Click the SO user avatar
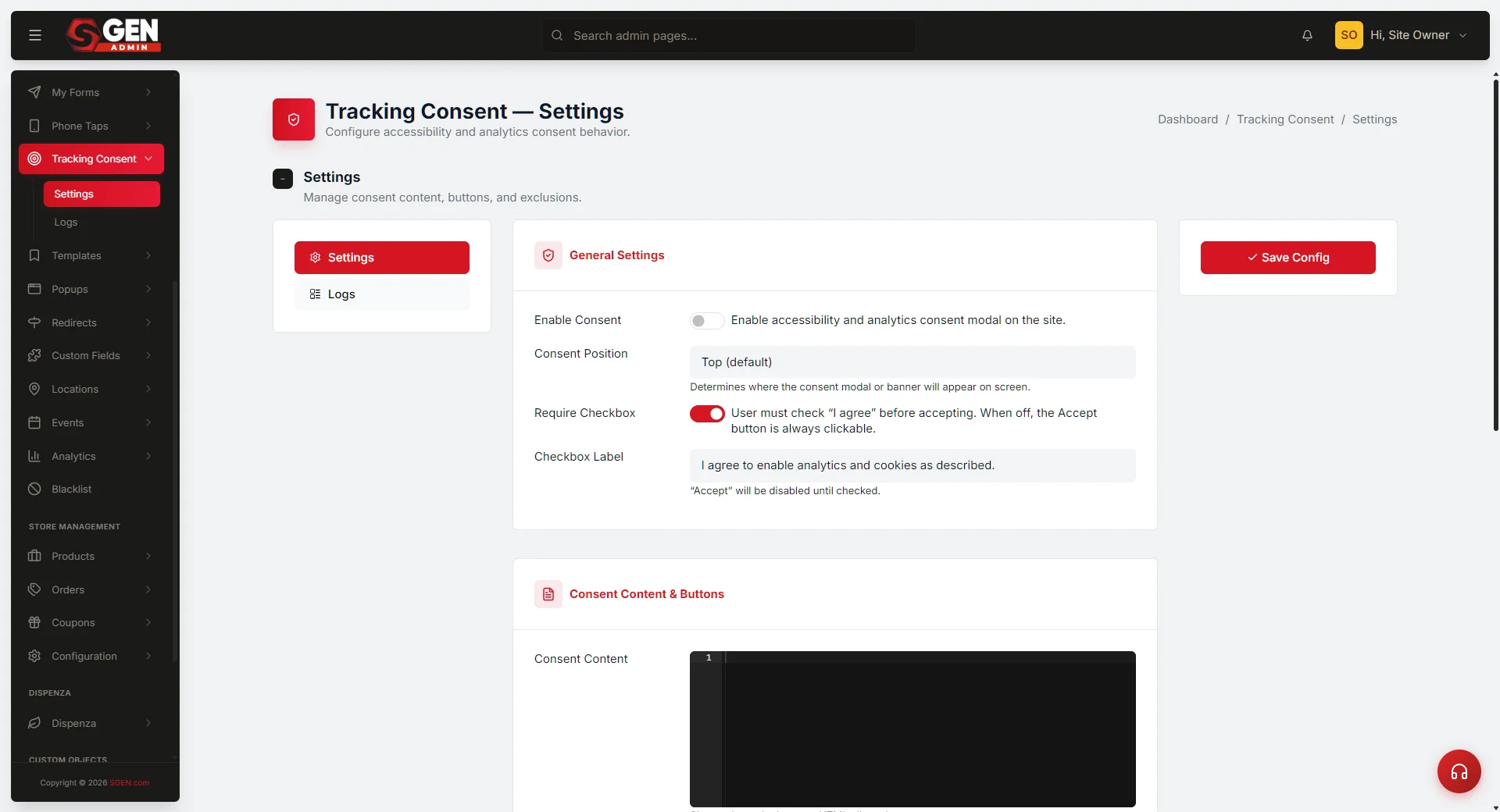This screenshot has width=1500, height=812. pyautogui.click(x=1348, y=35)
